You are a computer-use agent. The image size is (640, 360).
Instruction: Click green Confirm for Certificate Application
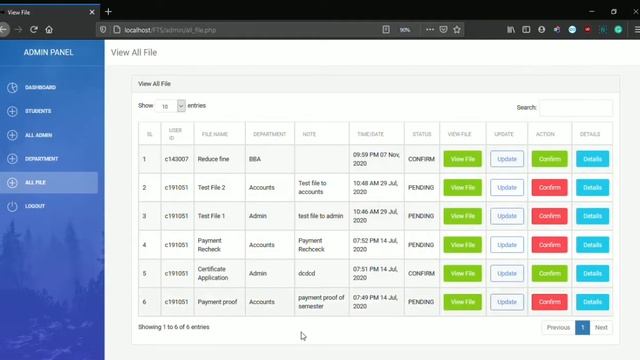[x=549, y=273]
